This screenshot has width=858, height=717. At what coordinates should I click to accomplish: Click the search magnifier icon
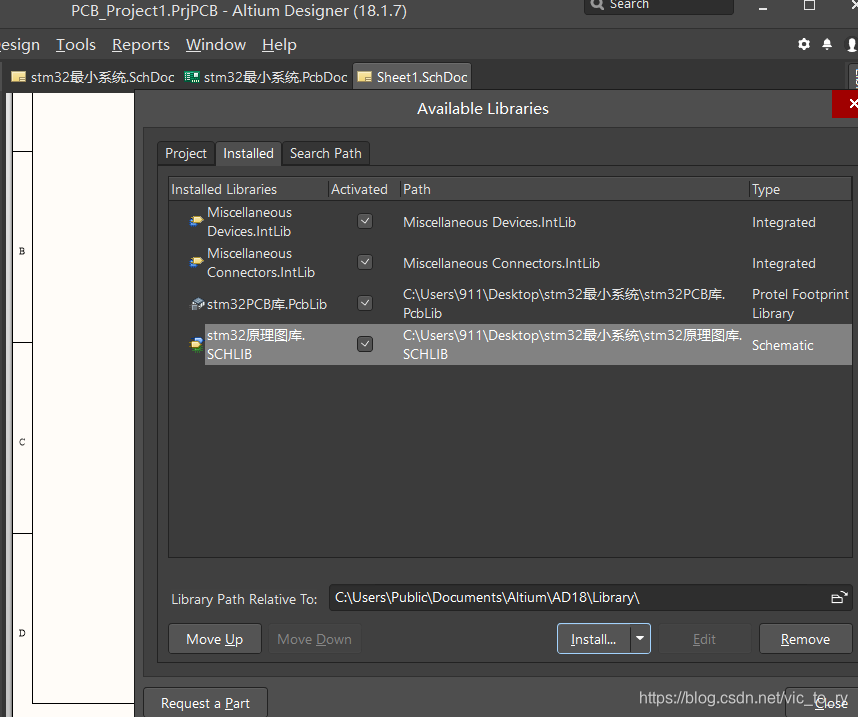597,4
